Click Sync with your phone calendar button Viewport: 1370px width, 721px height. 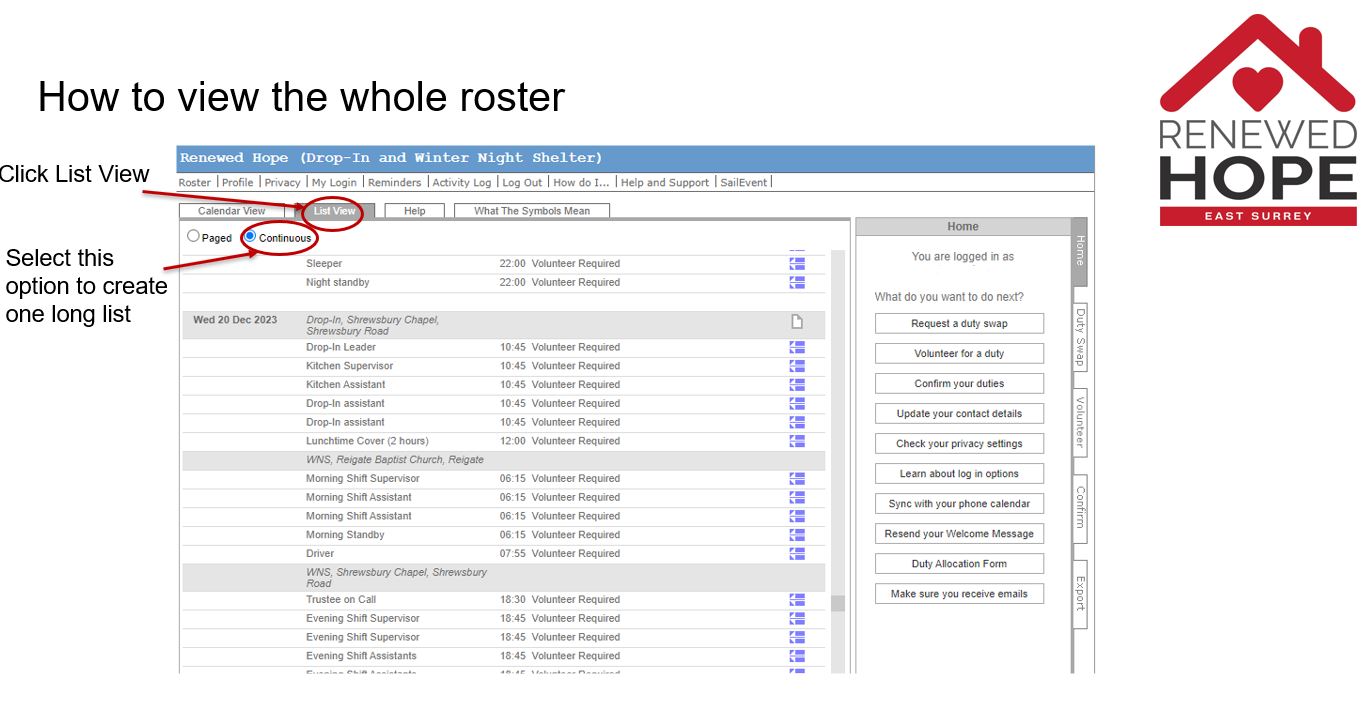click(959, 504)
